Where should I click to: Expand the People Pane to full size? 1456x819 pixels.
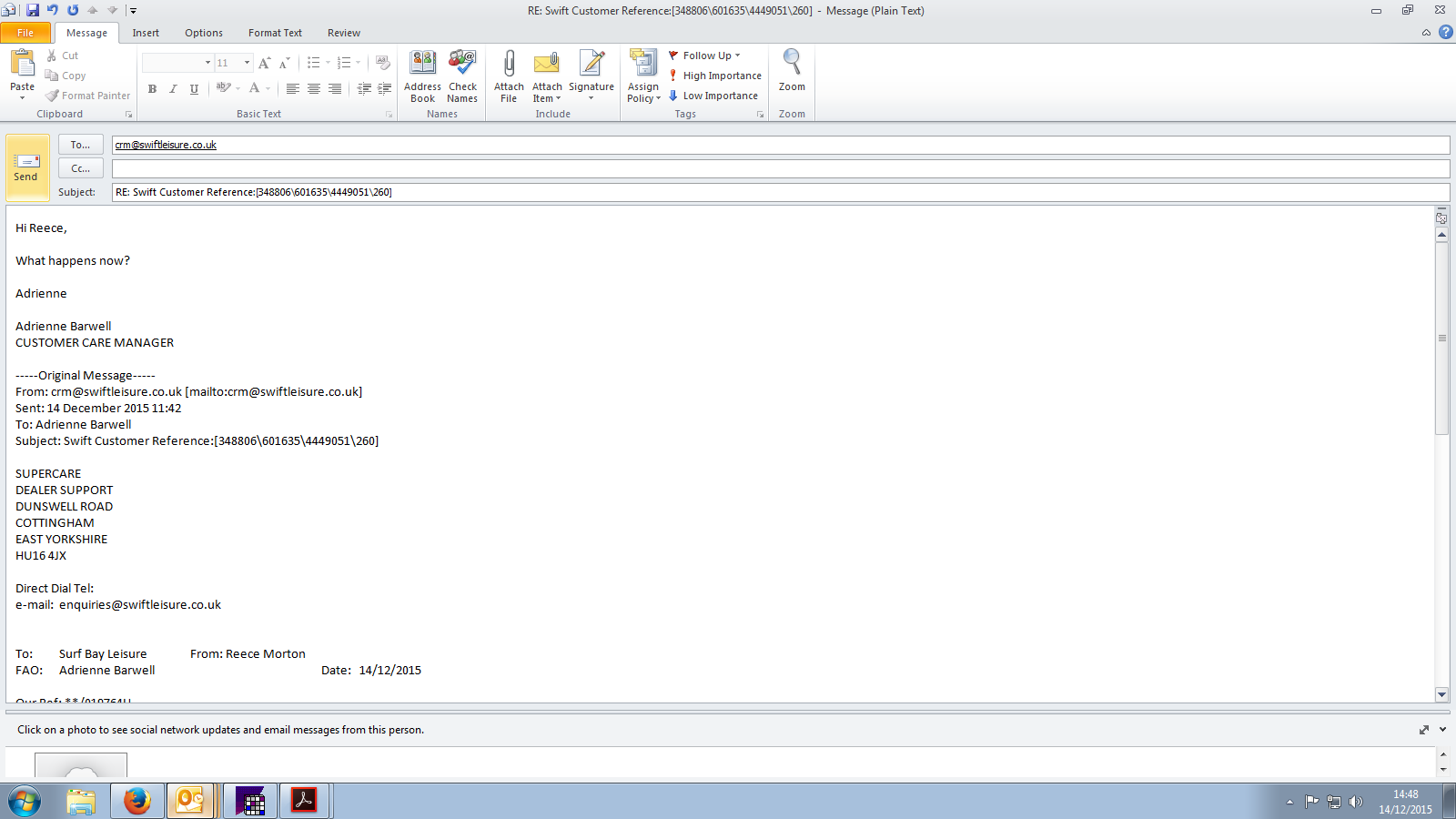tap(1424, 730)
